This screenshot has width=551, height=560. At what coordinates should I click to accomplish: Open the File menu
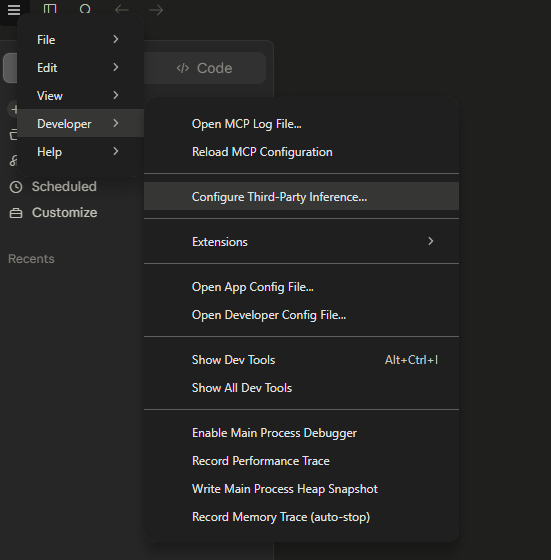[x=81, y=39]
